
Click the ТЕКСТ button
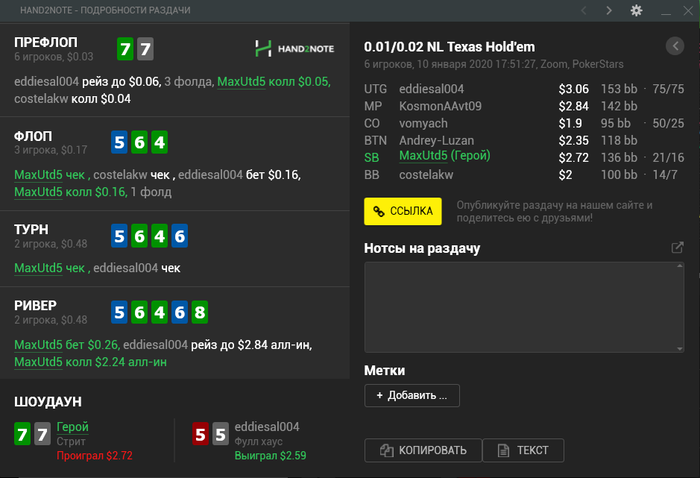tap(523, 450)
